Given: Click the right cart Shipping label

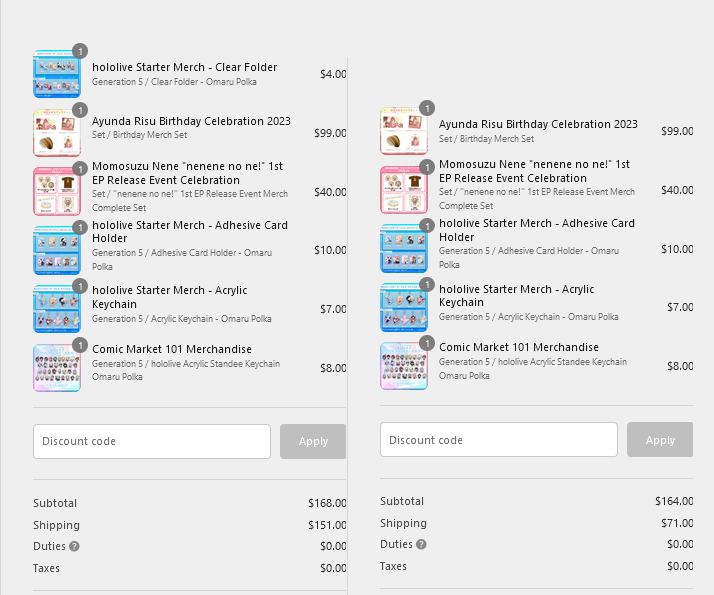Looking at the screenshot, I should point(403,524).
